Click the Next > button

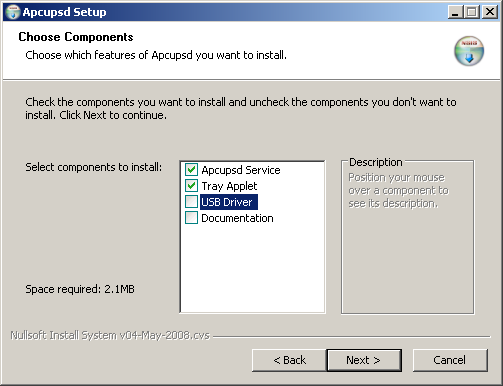tap(364, 360)
